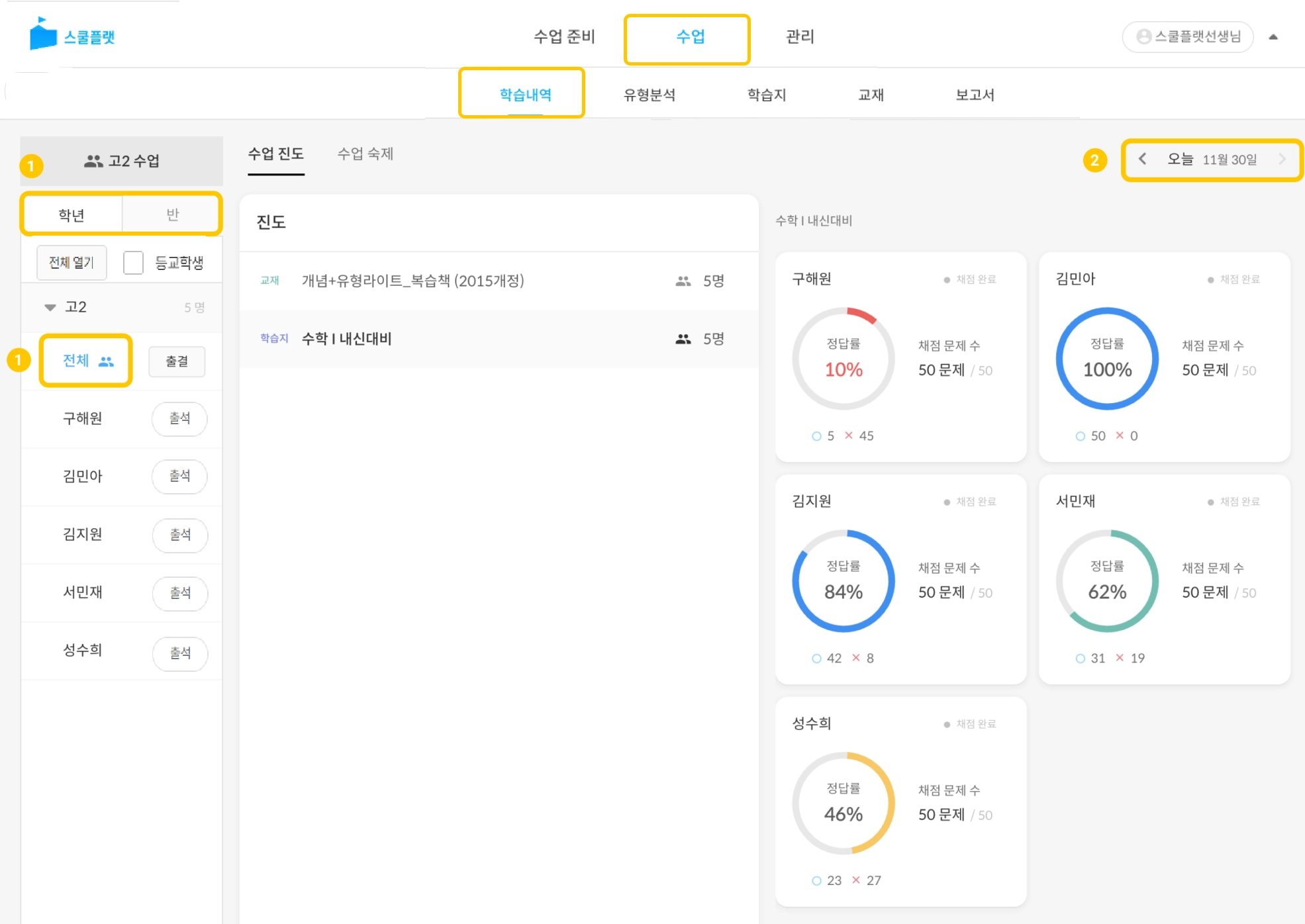Expand all with 전체 열기 button

72,263
